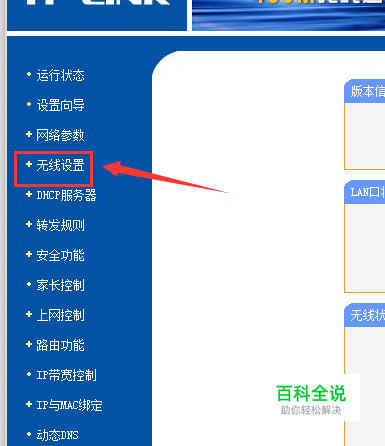The width and height of the screenshot is (385, 446).
Task: Open 设置向导 menu item
Action: click(60, 105)
